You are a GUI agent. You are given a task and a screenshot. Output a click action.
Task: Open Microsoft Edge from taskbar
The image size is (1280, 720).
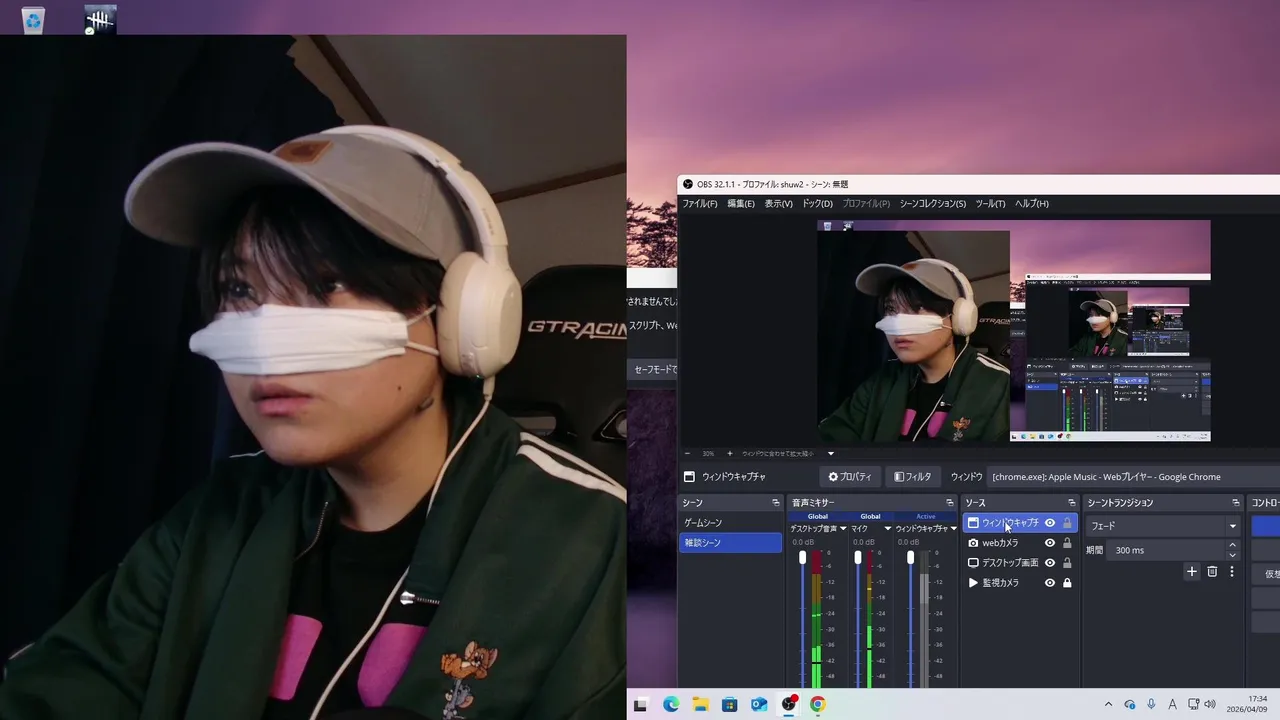tap(671, 704)
